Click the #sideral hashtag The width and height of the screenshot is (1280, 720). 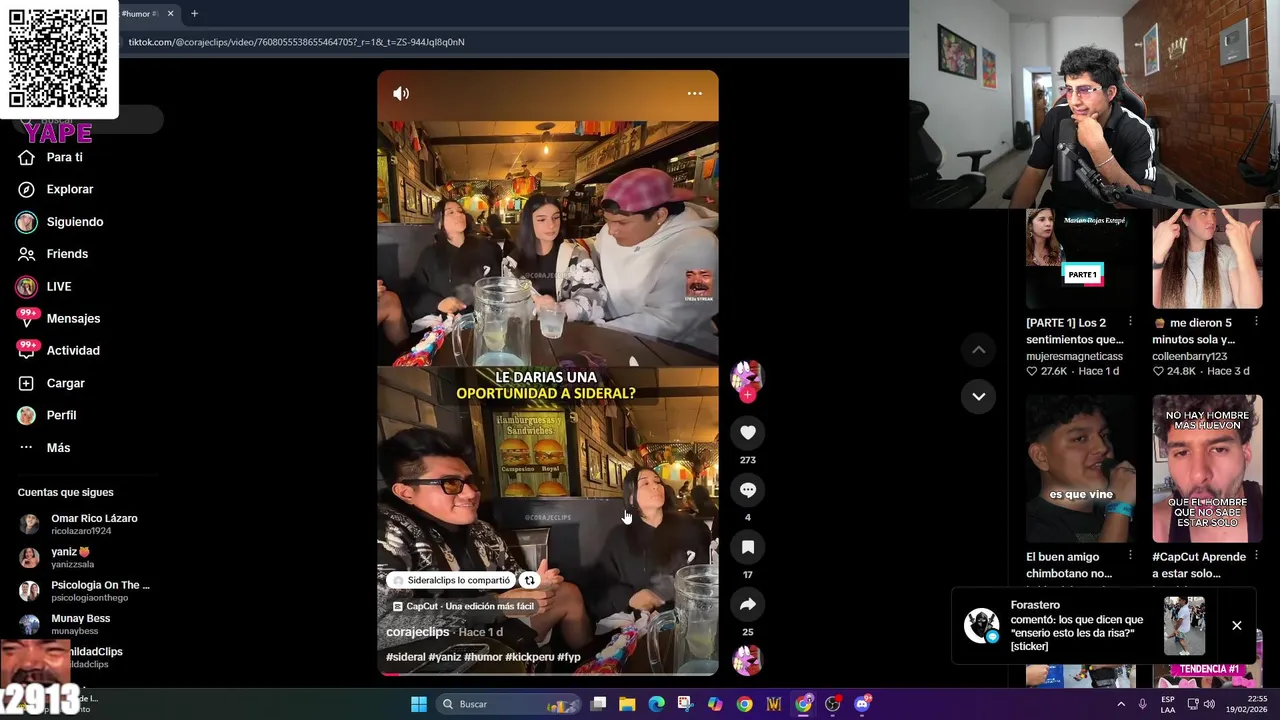(x=405, y=657)
